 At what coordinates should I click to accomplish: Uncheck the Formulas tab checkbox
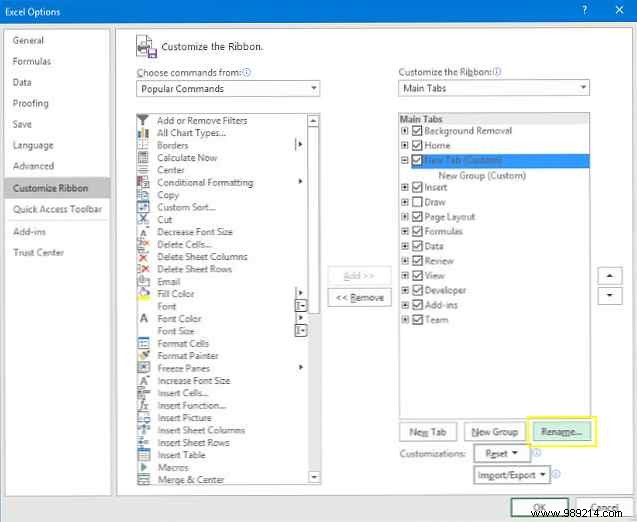click(417, 231)
